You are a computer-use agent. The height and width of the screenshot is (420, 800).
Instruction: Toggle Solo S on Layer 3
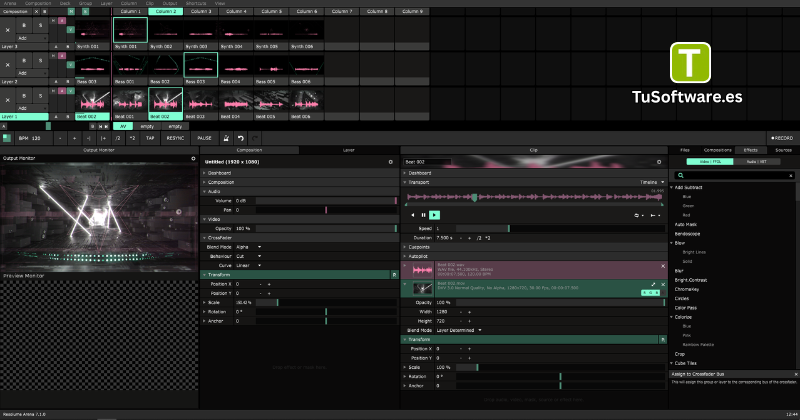pyautogui.click(x=40, y=26)
